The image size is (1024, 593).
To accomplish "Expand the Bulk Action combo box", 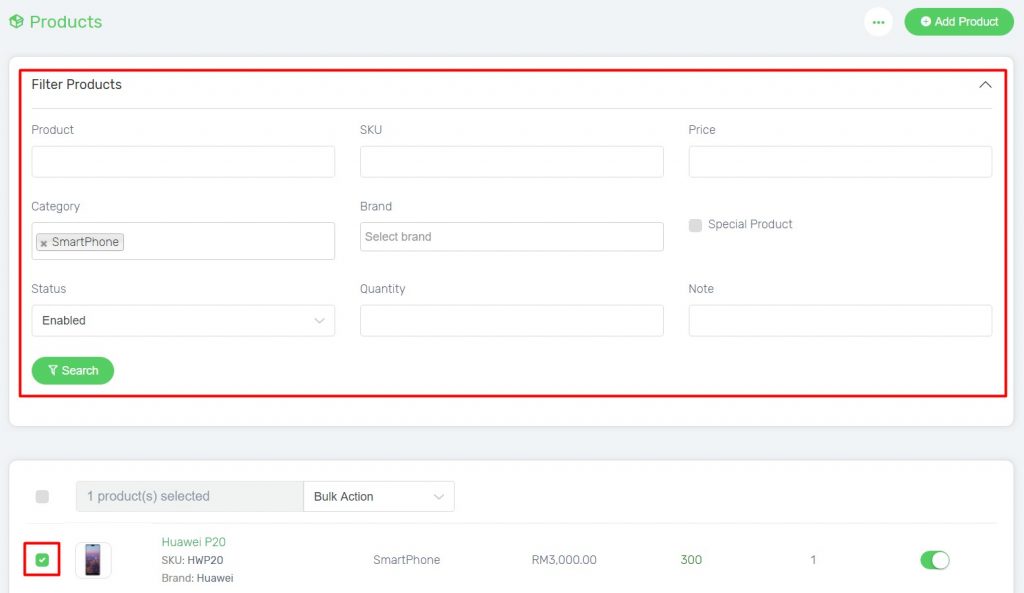I will point(379,496).
